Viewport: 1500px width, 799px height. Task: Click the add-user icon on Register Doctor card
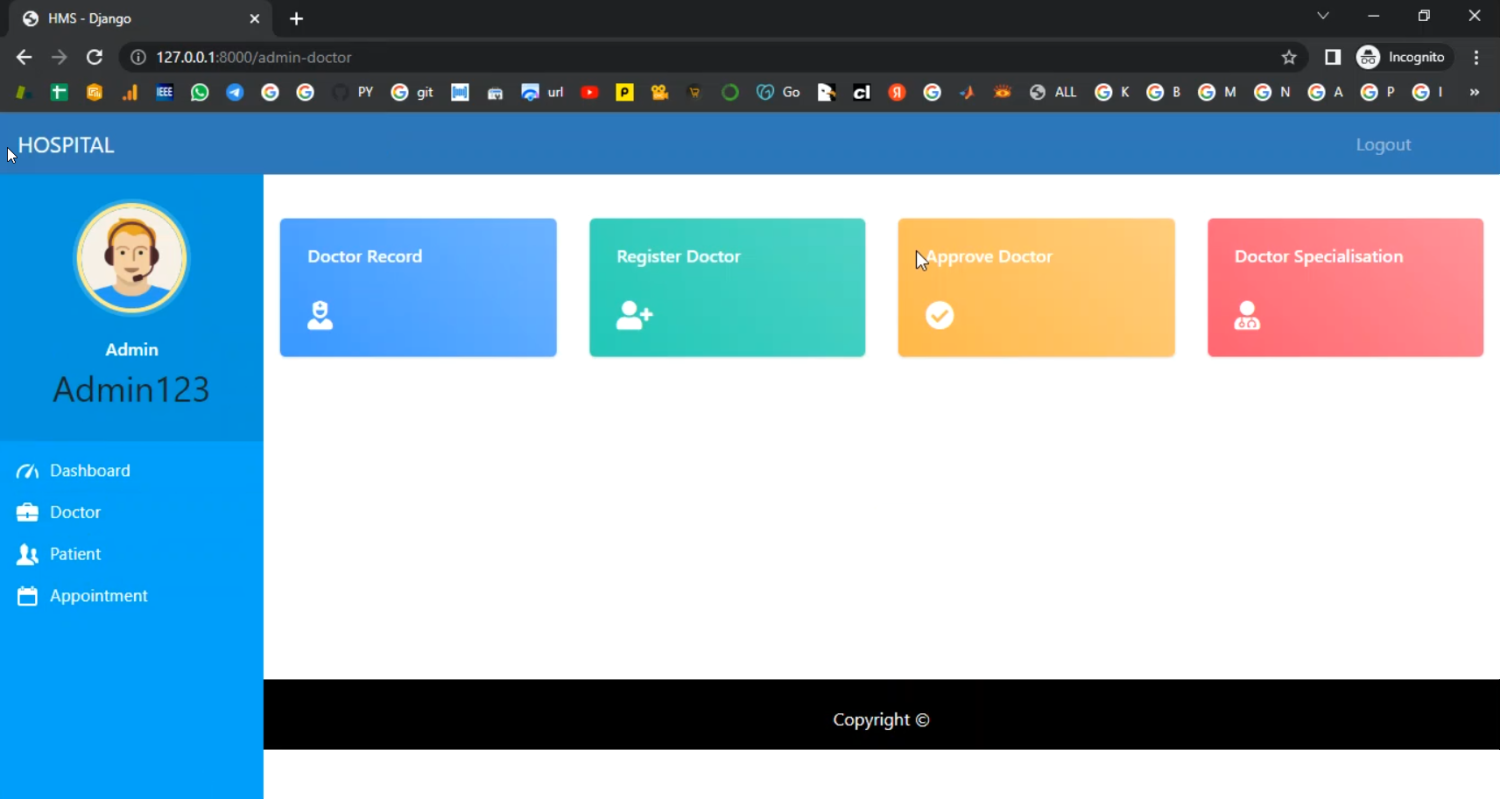634,316
